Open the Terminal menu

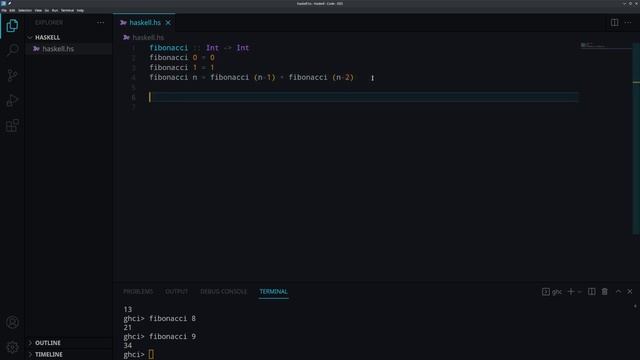67,10
